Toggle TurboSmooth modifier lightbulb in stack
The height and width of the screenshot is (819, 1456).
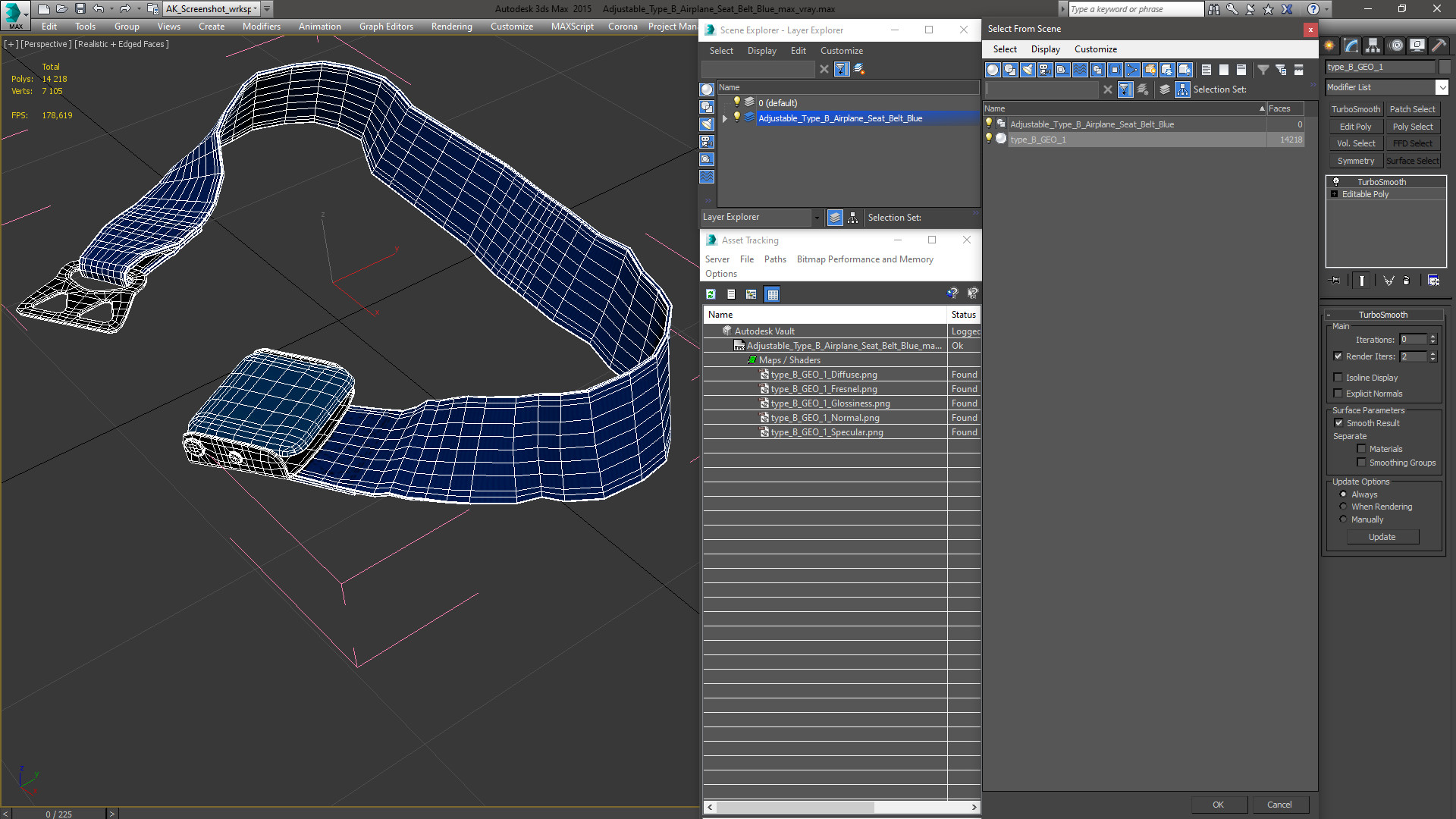(x=1336, y=182)
